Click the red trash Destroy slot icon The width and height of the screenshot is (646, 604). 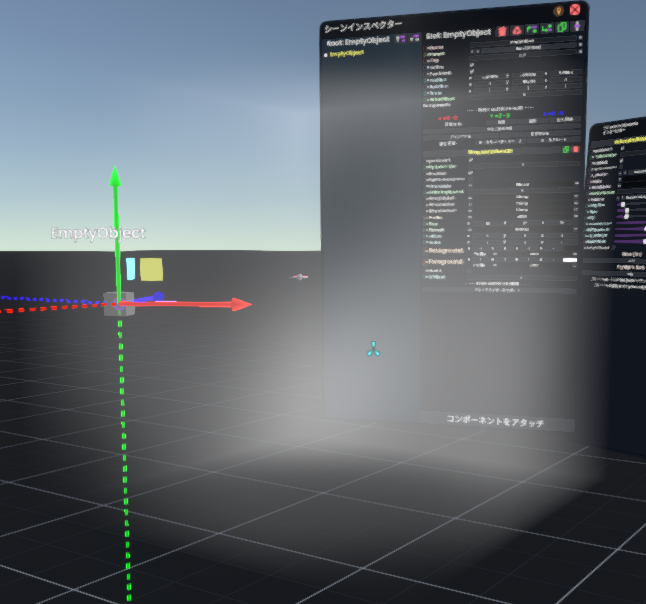click(x=502, y=31)
